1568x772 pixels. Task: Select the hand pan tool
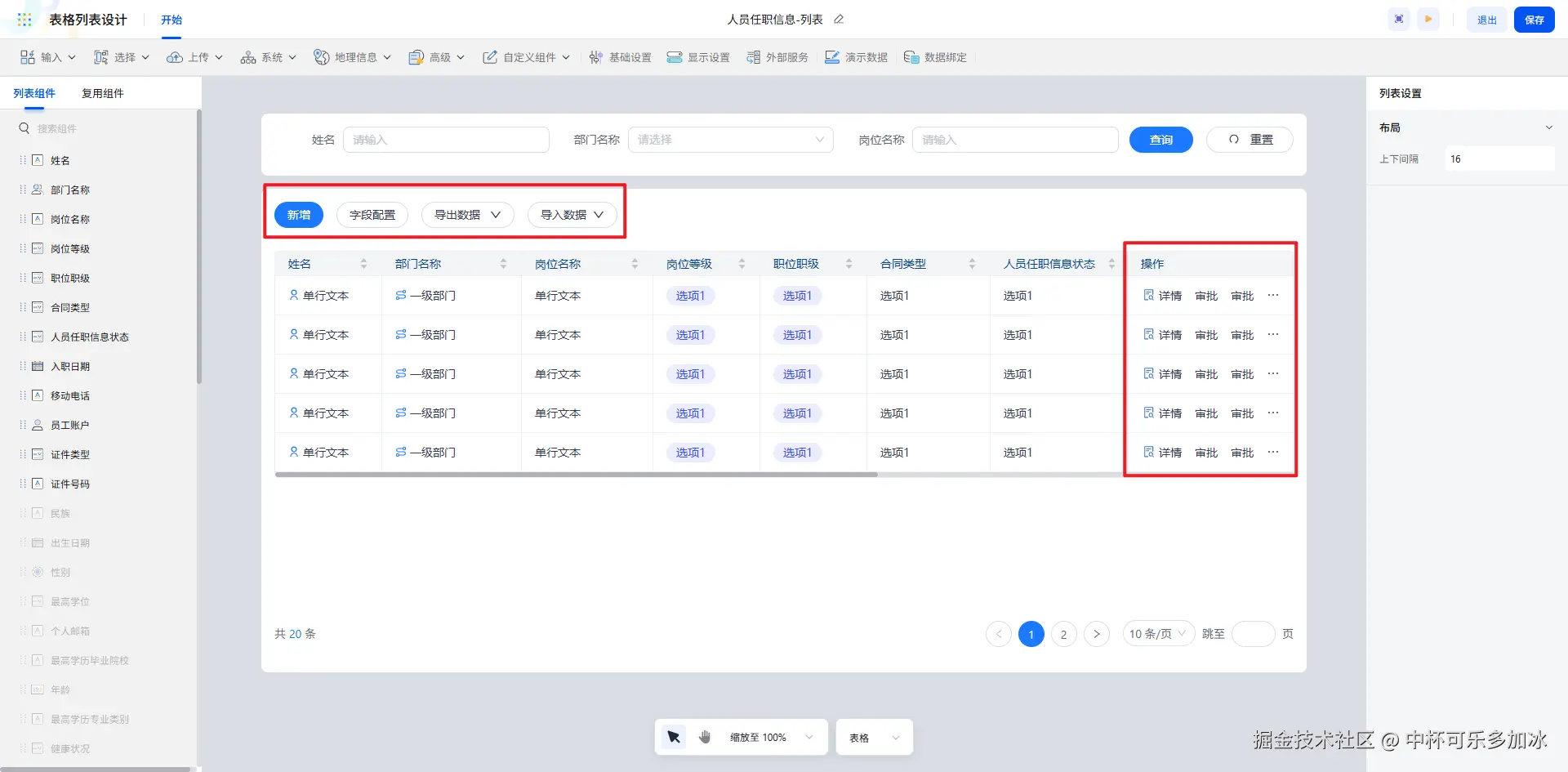click(x=705, y=737)
